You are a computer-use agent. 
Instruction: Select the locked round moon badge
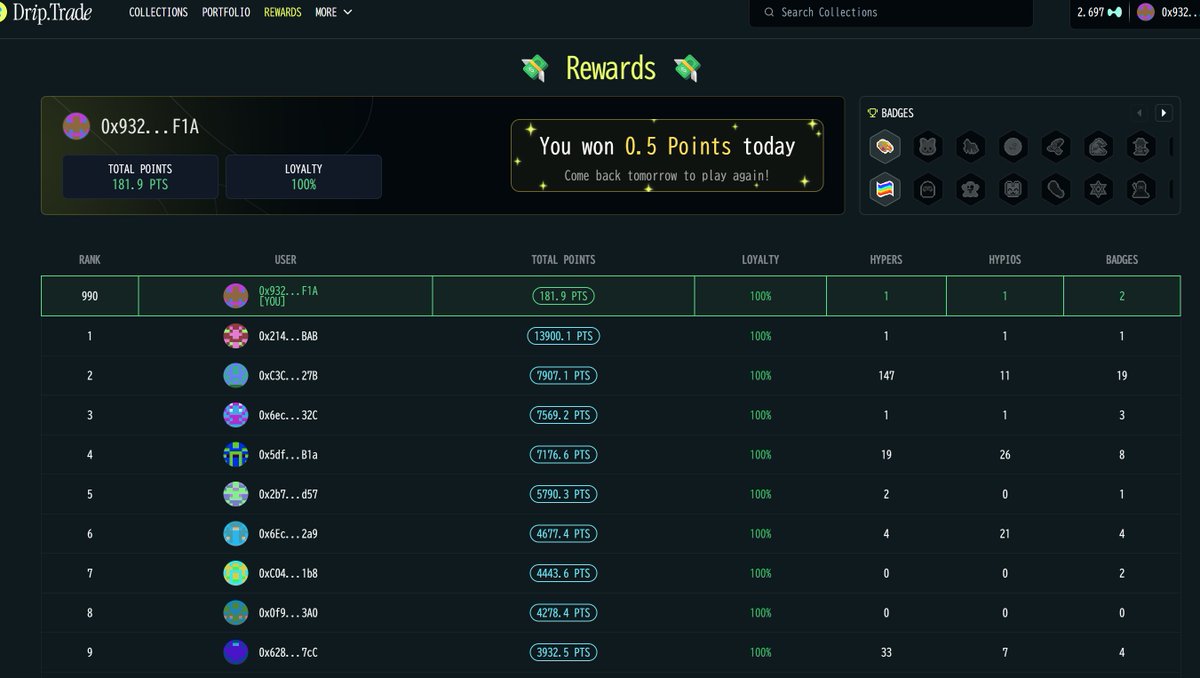click(1013, 146)
